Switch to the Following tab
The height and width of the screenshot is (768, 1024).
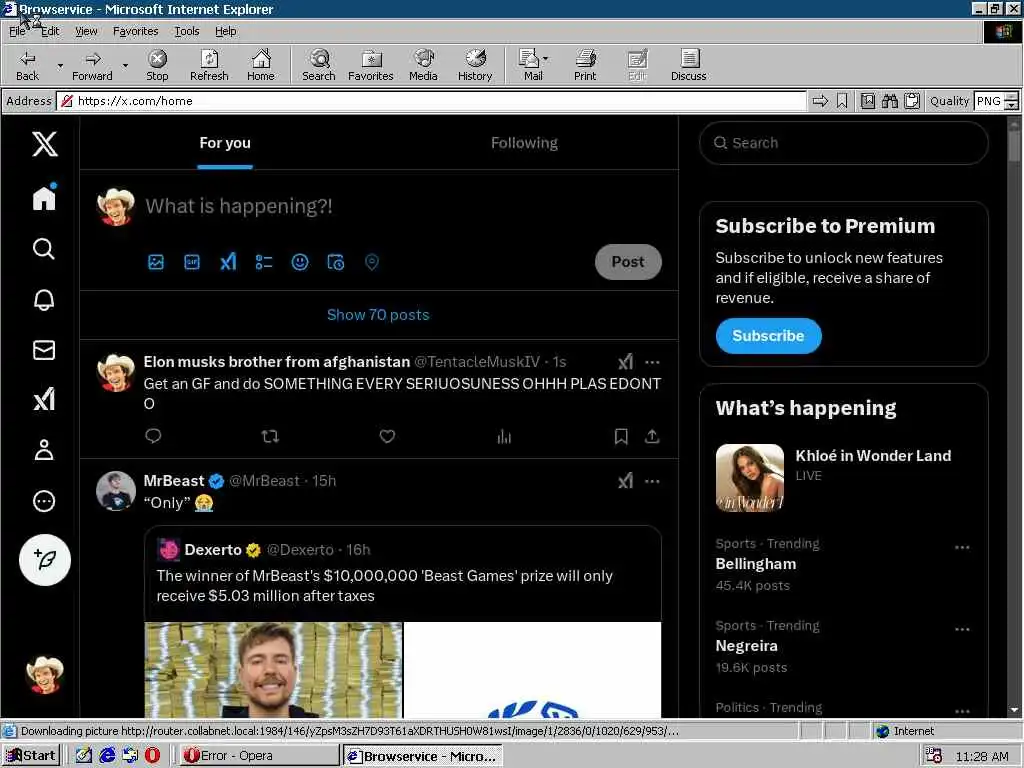click(524, 143)
